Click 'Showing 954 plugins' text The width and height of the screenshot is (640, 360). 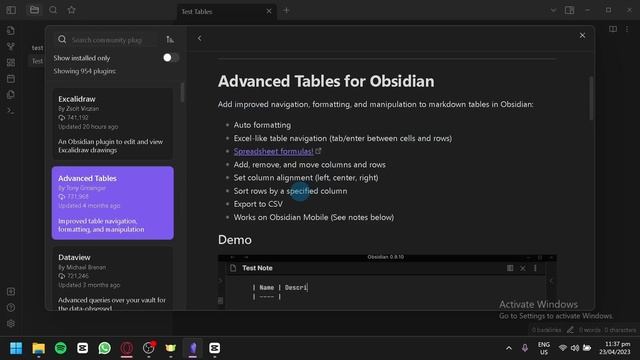point(84,71)
